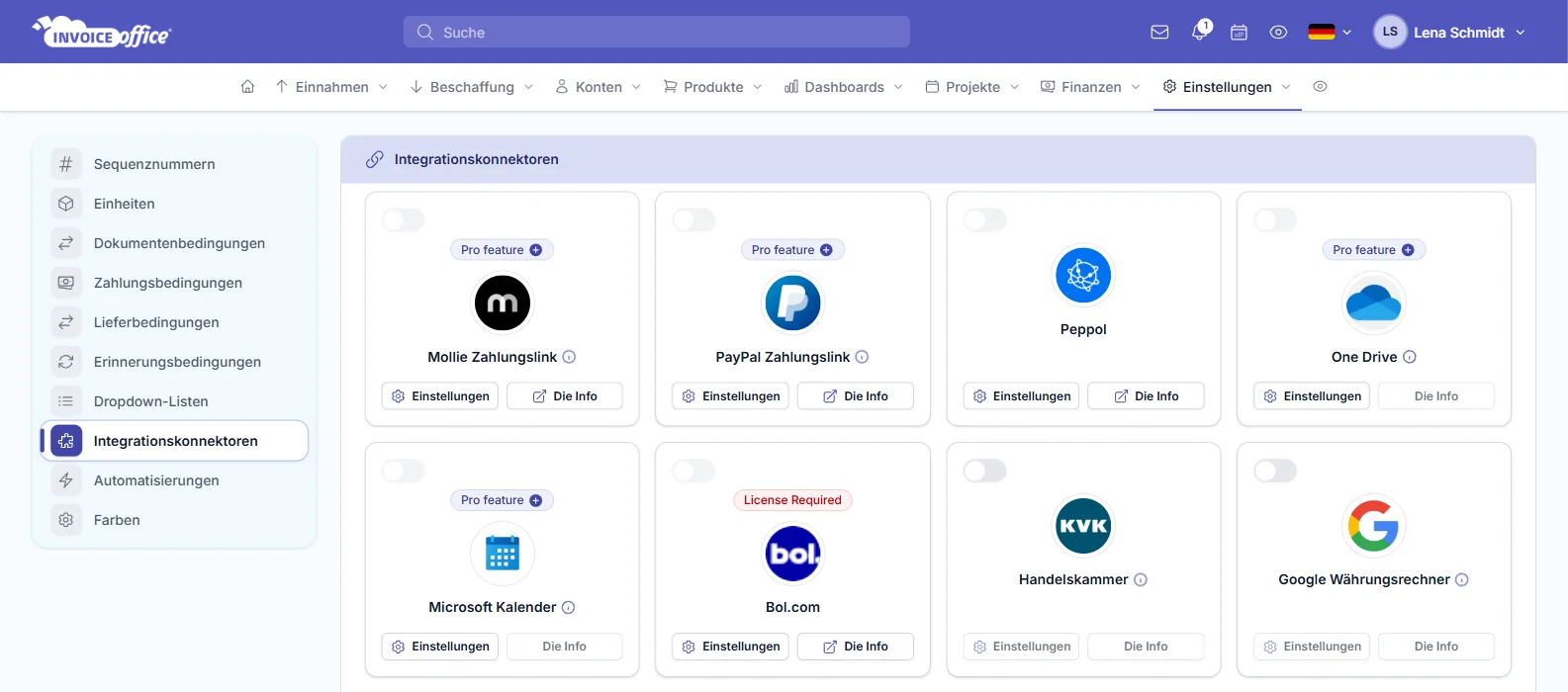Click the InvoiceOffice logo
The width and height of the screenshot is (1568, 692).
pos(101,32)
